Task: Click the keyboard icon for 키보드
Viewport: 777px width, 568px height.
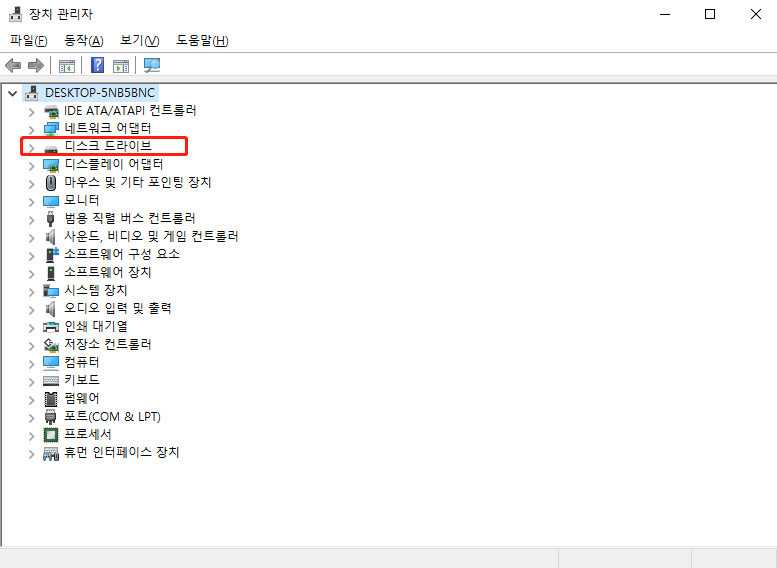Action: (51, 381)
